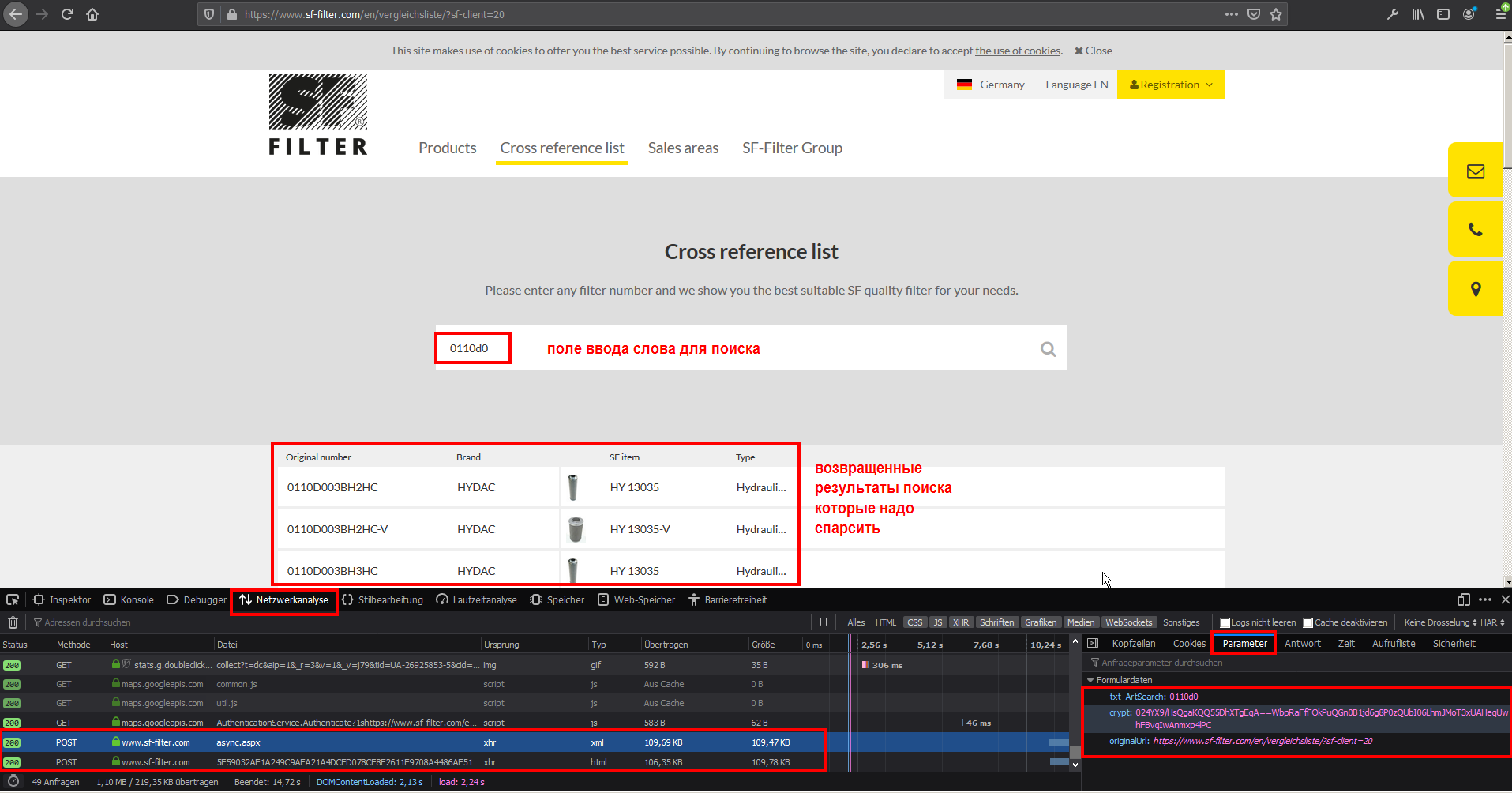Click the Pocket save icon in address bar
The width and height of the screenshot is (1512, 793).
click(x=1254, y=14)
